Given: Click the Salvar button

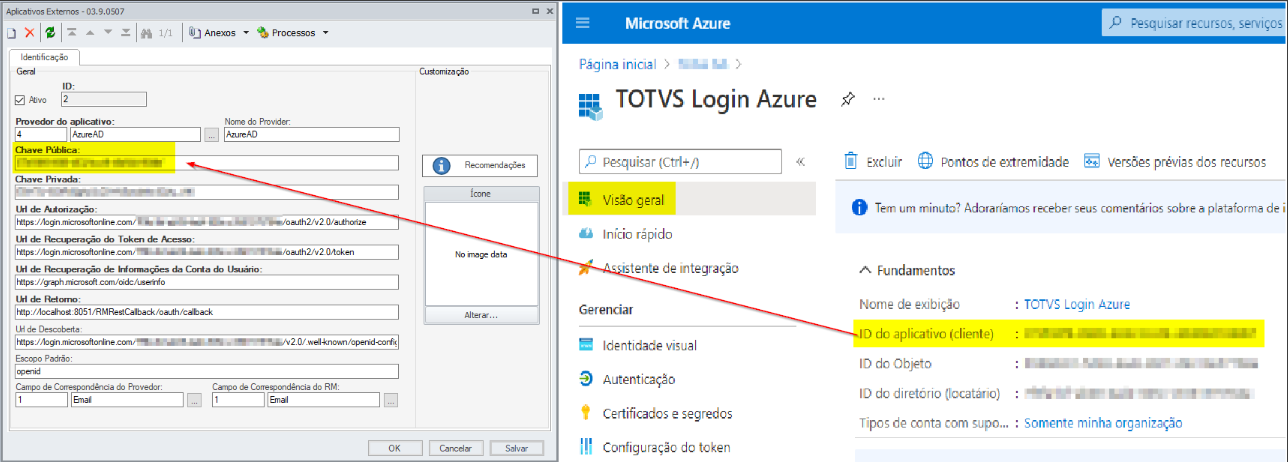Looking at the screenshot, I should (516, 448).
